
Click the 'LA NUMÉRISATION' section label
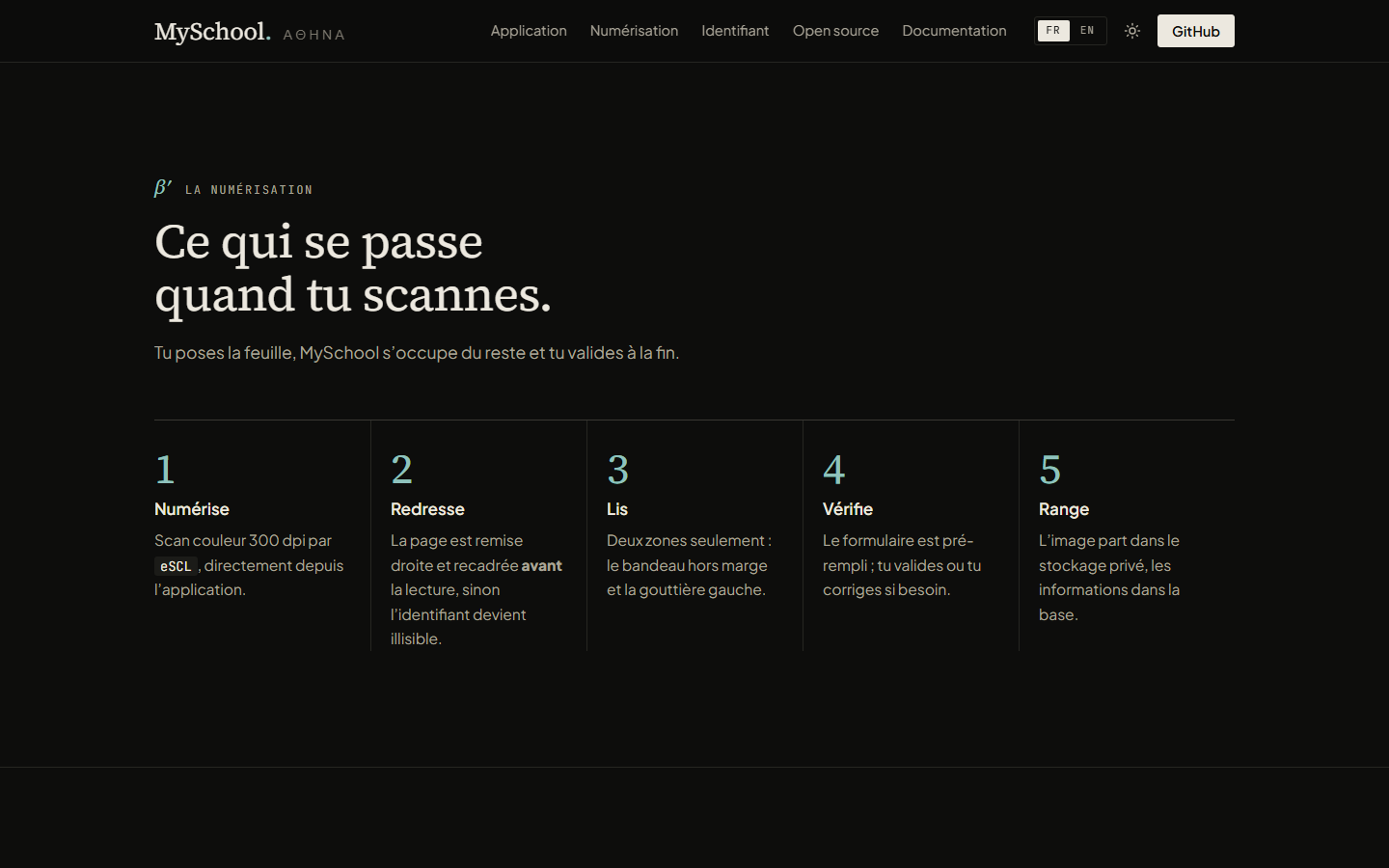tap(249, 190)
